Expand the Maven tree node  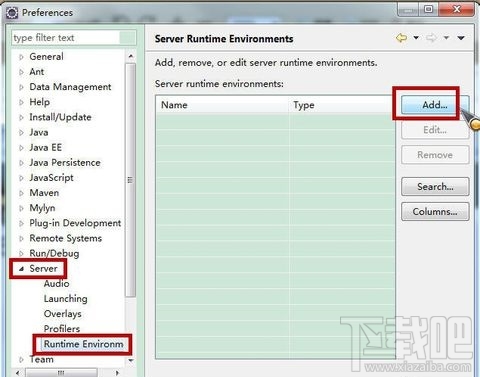point(21,193)
